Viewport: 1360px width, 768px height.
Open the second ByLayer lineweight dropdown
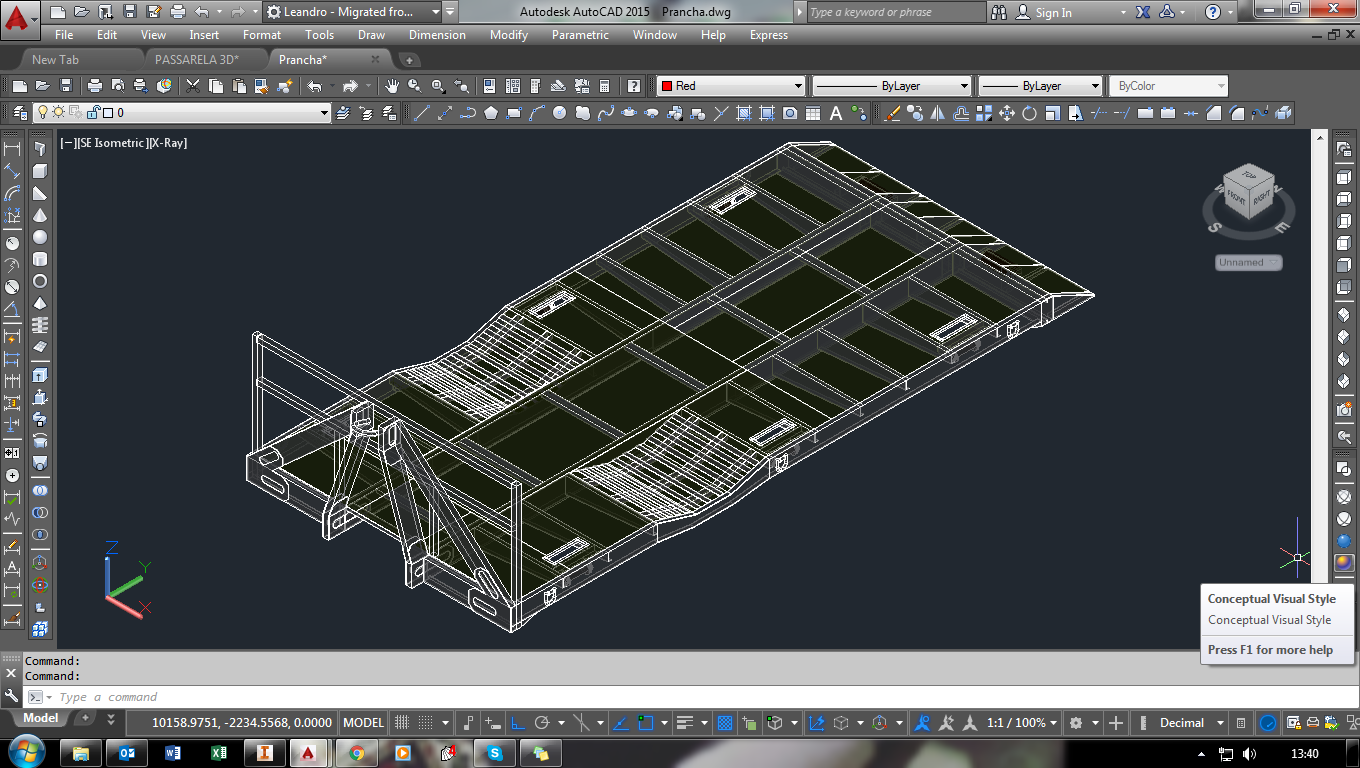(1040, 86)
